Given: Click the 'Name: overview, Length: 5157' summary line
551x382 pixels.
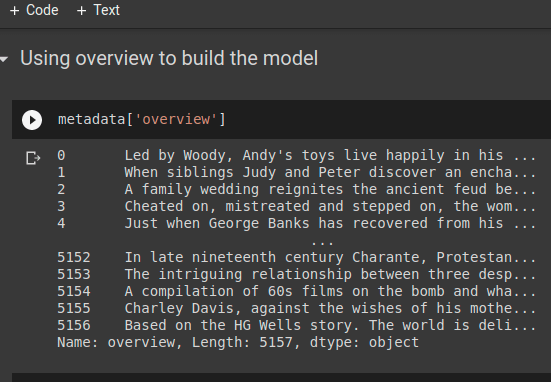Looking at the screenshot, I should [x=238, y=342].
